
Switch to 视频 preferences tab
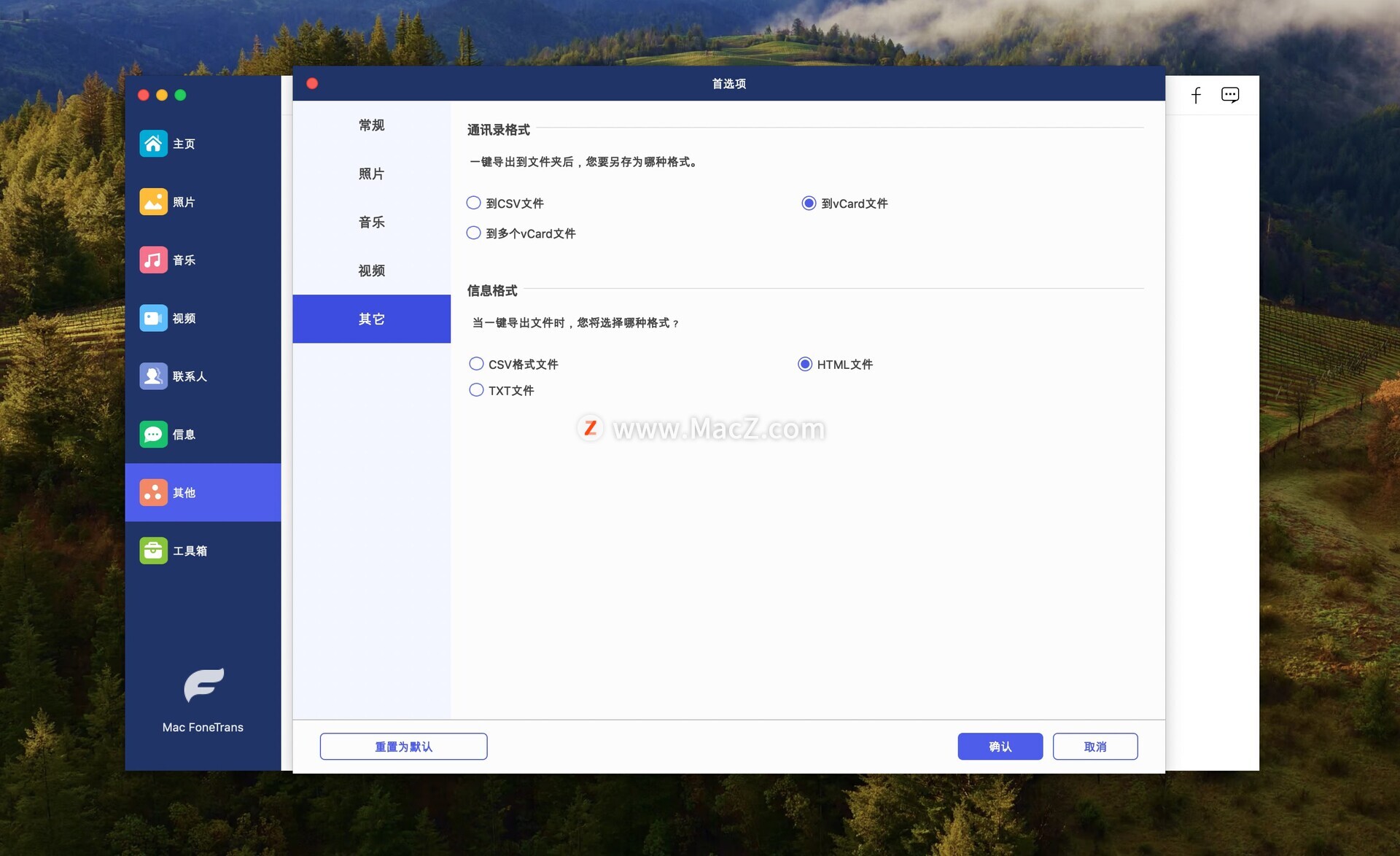[371, 271]
